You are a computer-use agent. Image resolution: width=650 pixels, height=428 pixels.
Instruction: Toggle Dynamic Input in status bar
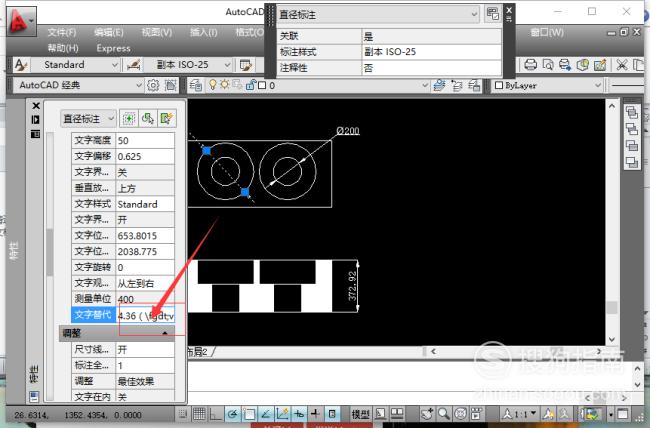pyautogui.click(x=299, y=414)
